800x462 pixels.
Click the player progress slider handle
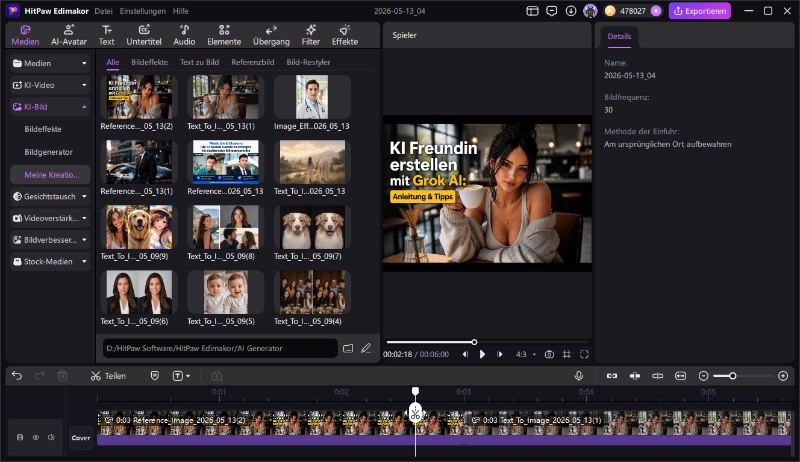point(474,342)
